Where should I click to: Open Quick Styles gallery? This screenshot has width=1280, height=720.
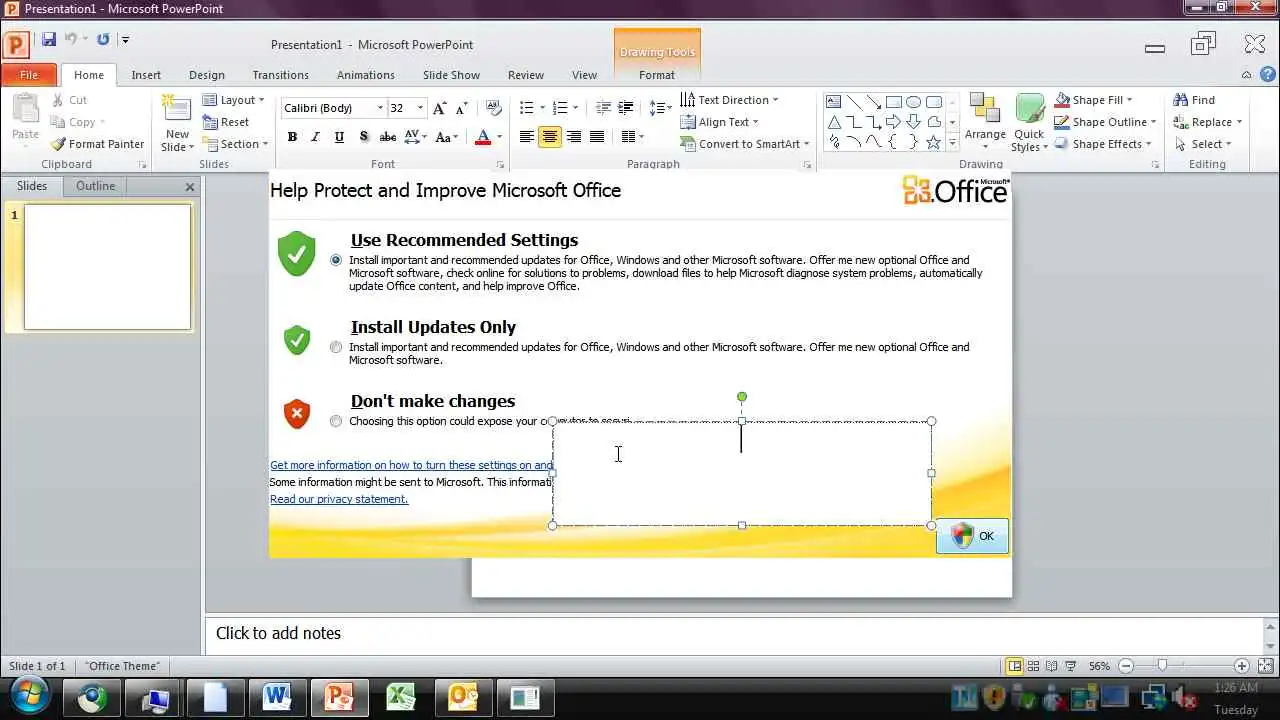click(1029, 123)
